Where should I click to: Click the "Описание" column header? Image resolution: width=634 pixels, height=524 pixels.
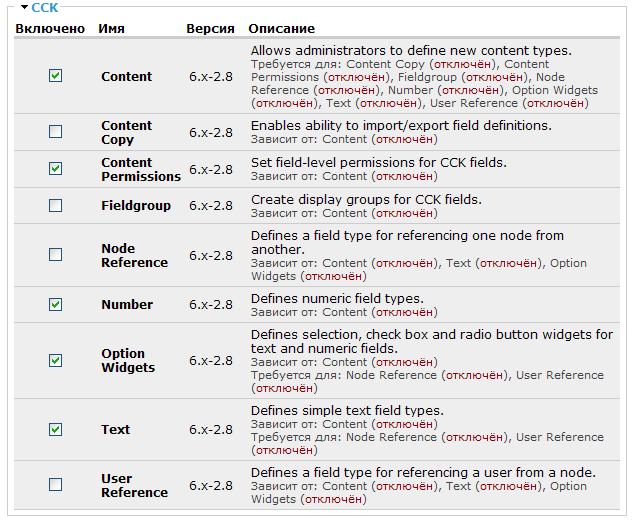coord(281,29)
